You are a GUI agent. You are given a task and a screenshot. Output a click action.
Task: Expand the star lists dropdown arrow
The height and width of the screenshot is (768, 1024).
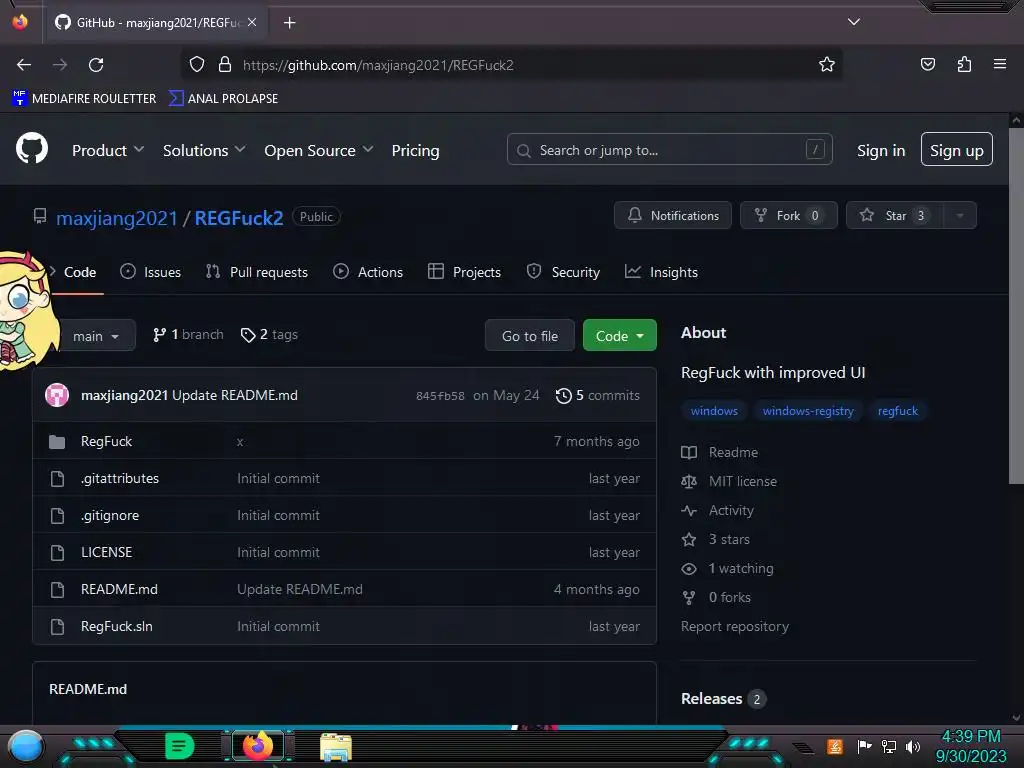click(960, 216)
